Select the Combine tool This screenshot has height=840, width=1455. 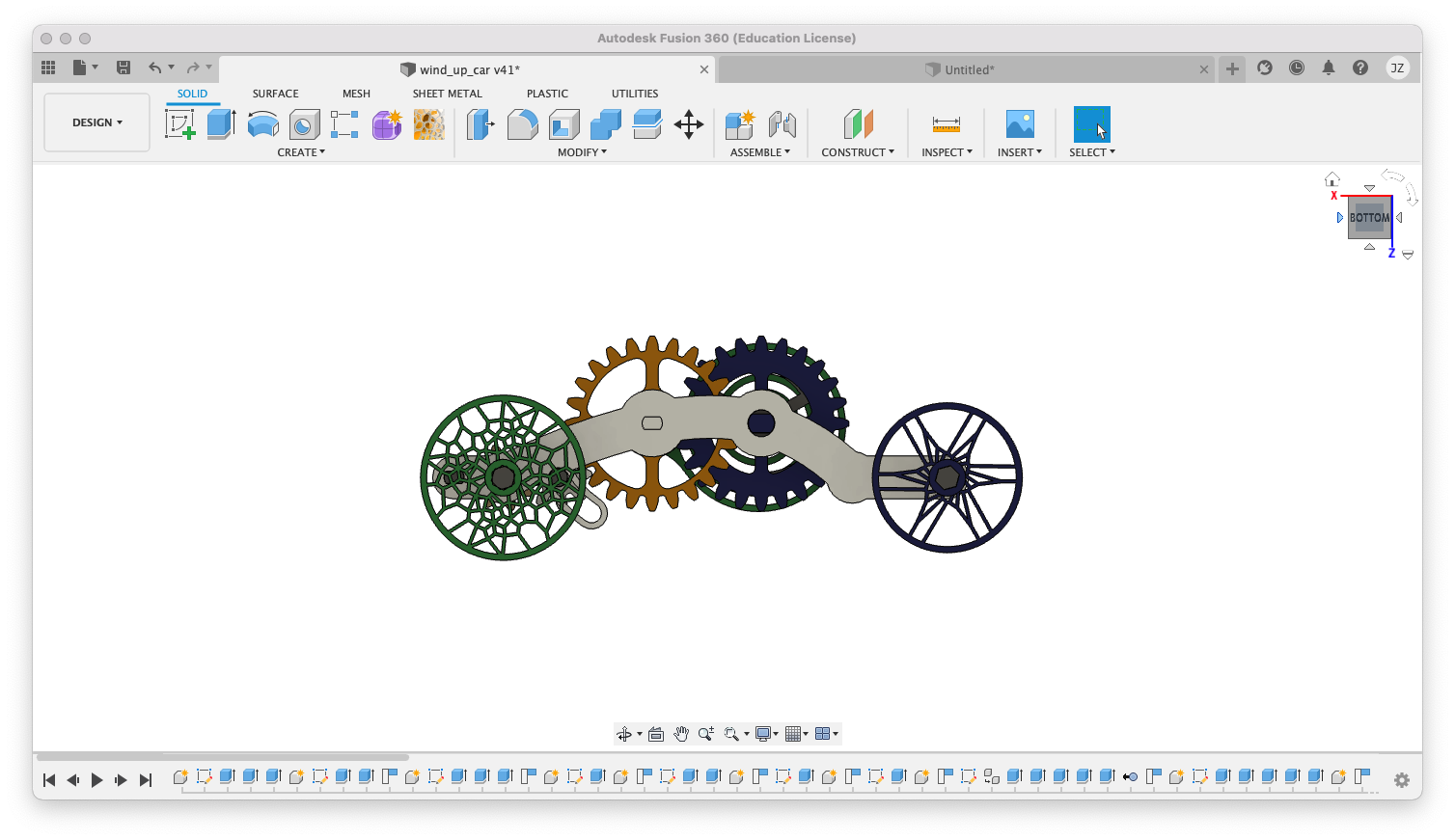[606, 124]
